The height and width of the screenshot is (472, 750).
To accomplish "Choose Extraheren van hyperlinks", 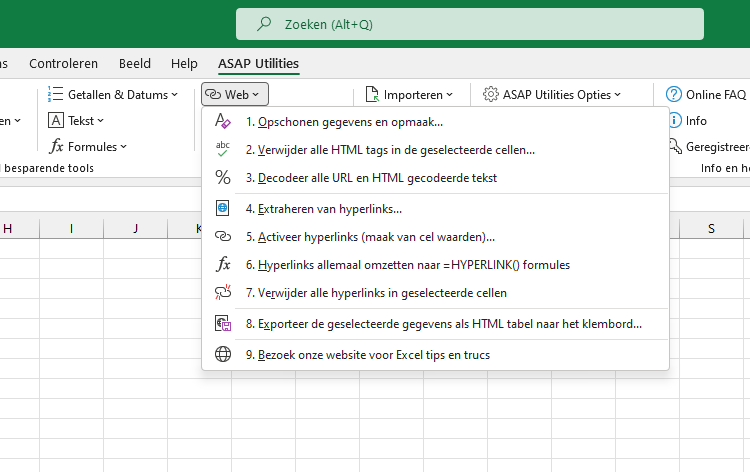I will click(435, 209).
